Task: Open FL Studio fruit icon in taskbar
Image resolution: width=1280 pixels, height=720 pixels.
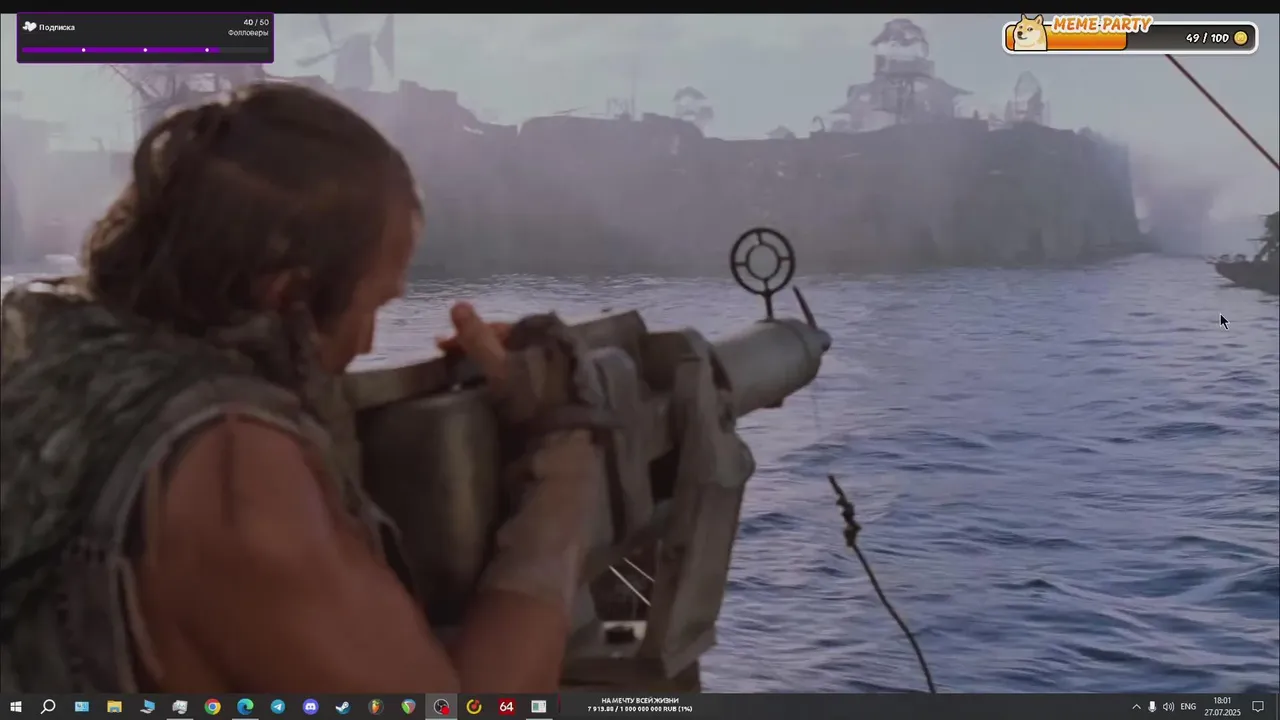Action: [375, 707]
